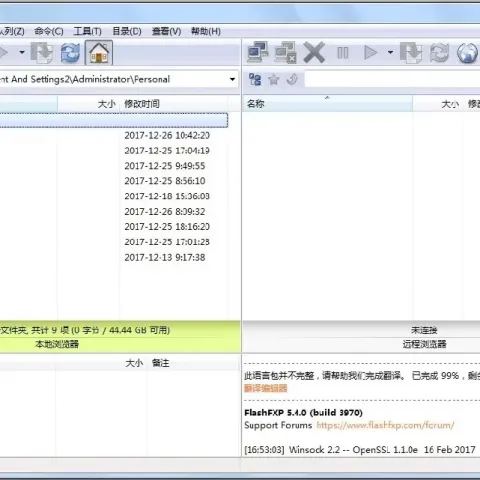Click the Winsock 2.2 log line

pyautogui.click(x=360, y=450)
